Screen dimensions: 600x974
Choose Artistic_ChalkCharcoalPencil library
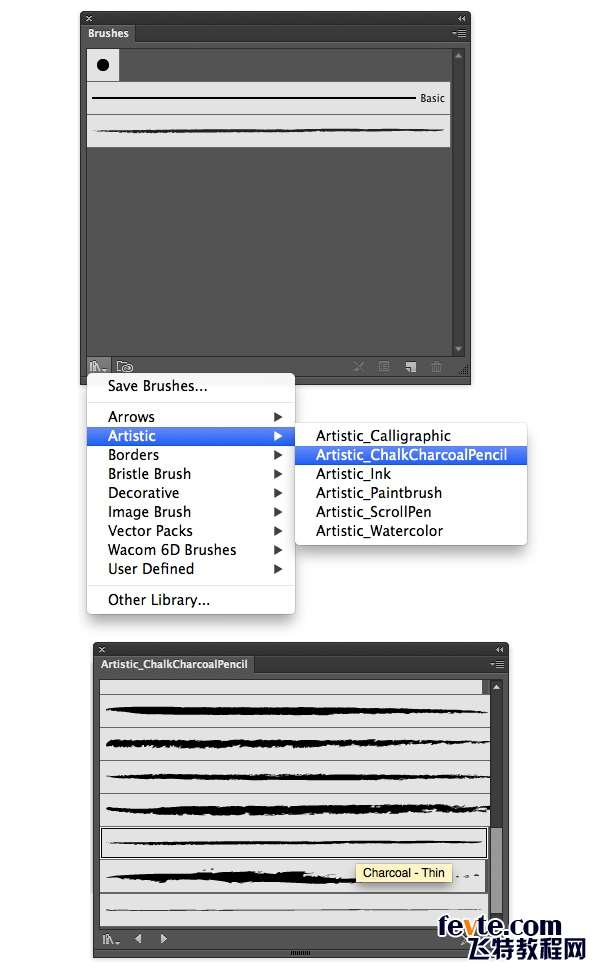[x=411, y=455]
